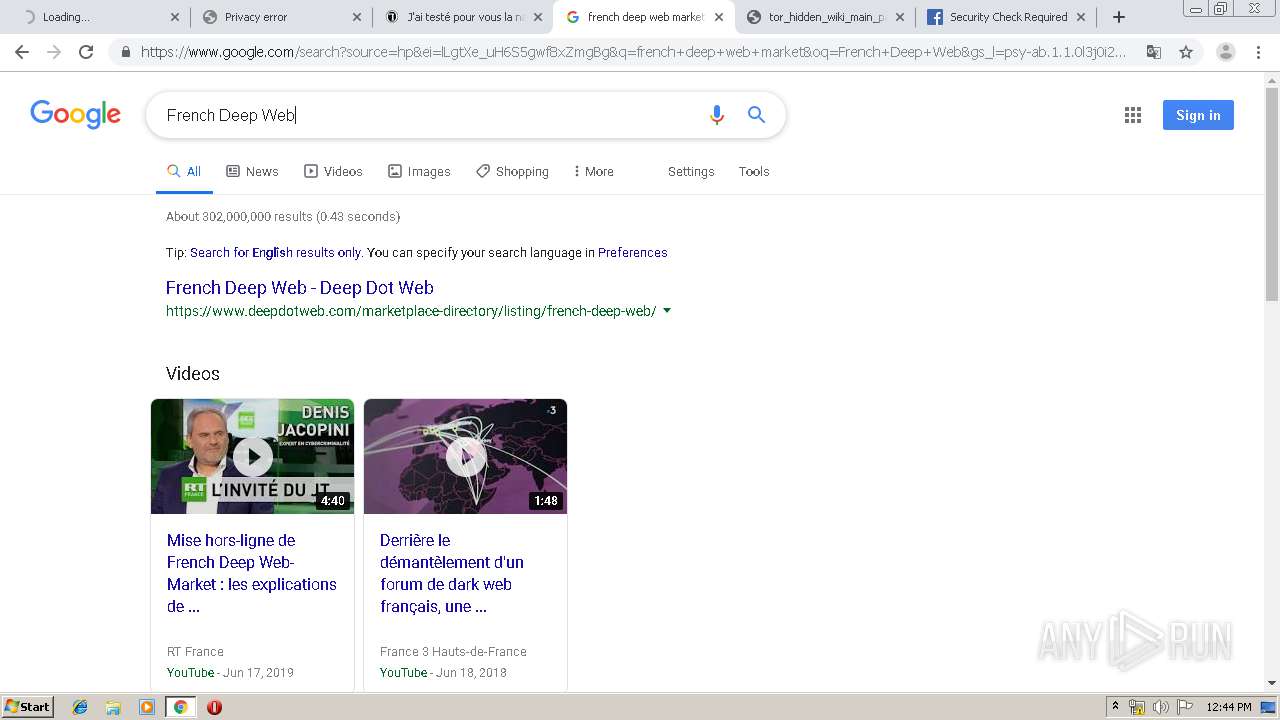Screen dimensions: 1280x720
Task: Select the Images results filter
Action: tap(419, 172)
